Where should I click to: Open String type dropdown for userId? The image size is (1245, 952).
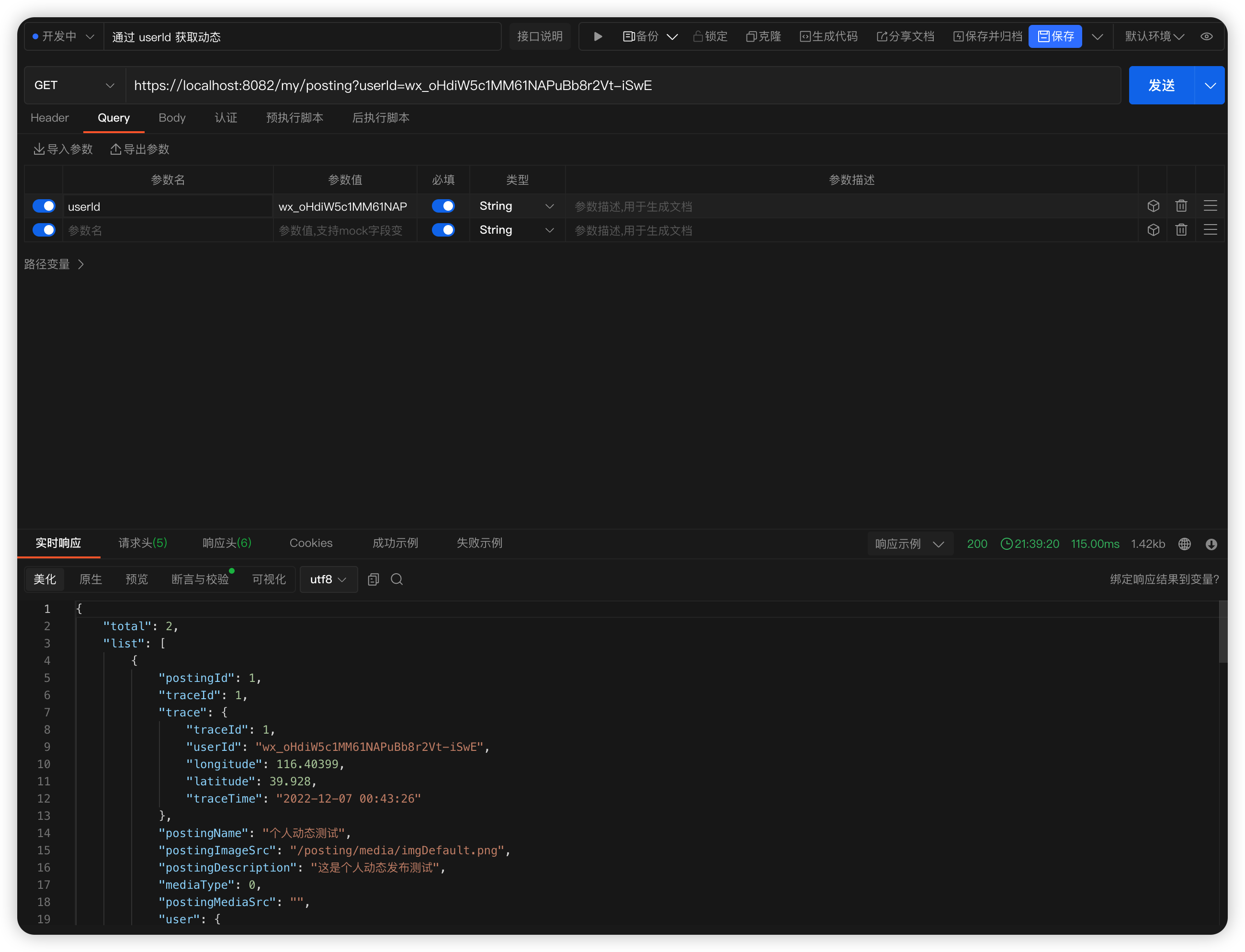(x=517, y=206)
